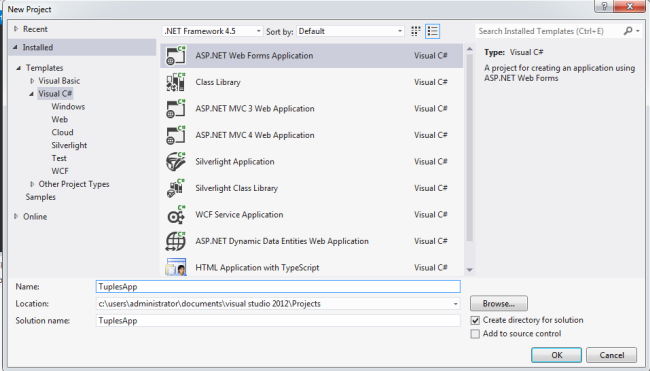
Task: Select HTML Application with TypeScript text
Action: click(x=257, y=268)
